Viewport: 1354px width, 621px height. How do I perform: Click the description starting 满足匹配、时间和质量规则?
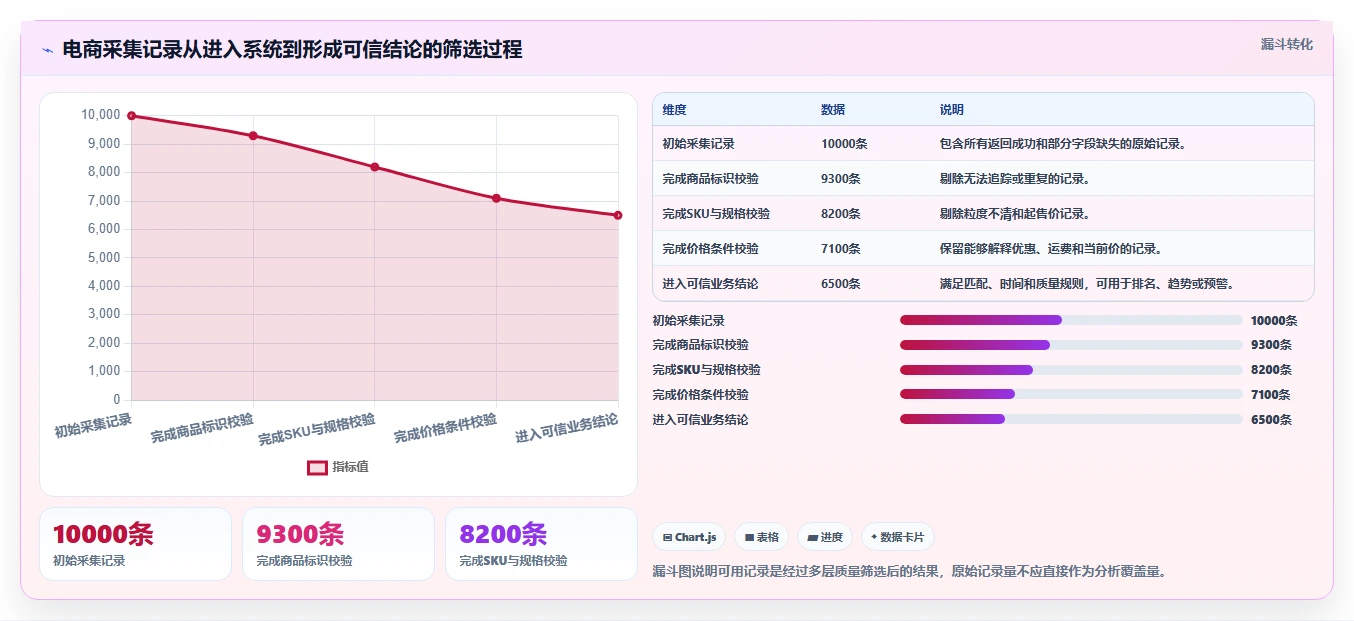(x=1087, y=284)
